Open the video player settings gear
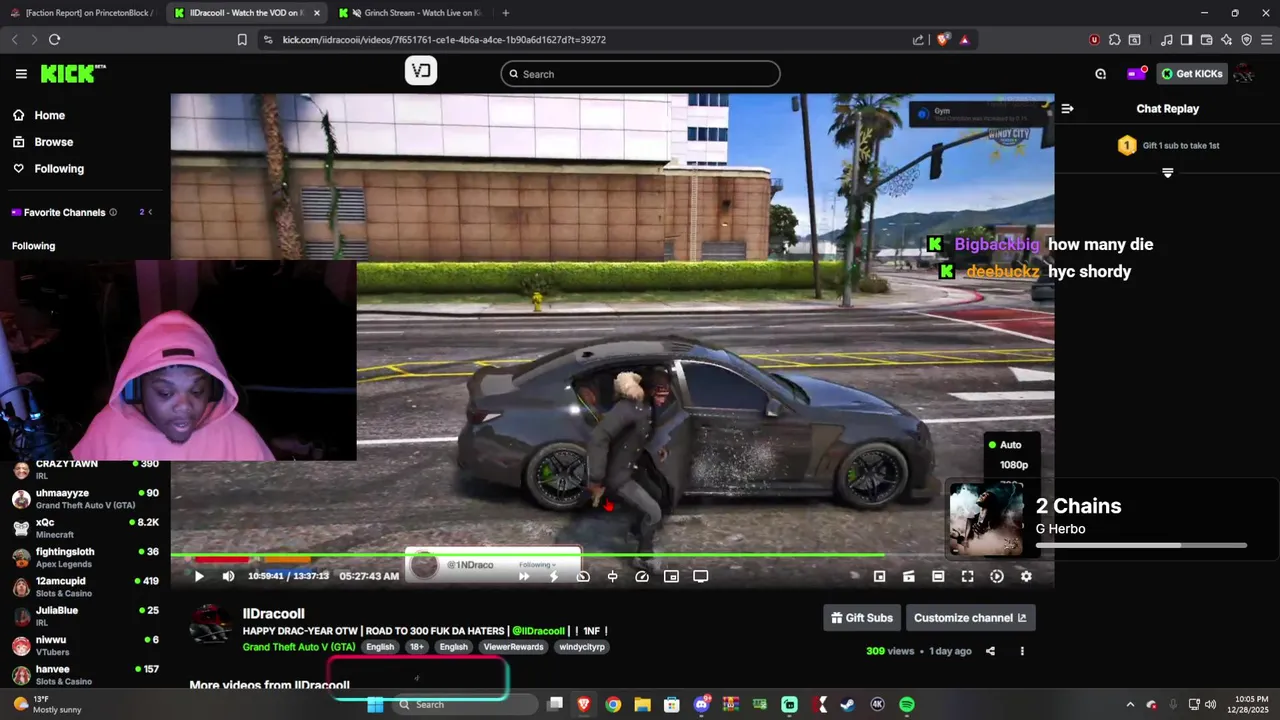 coord(1026,576)
